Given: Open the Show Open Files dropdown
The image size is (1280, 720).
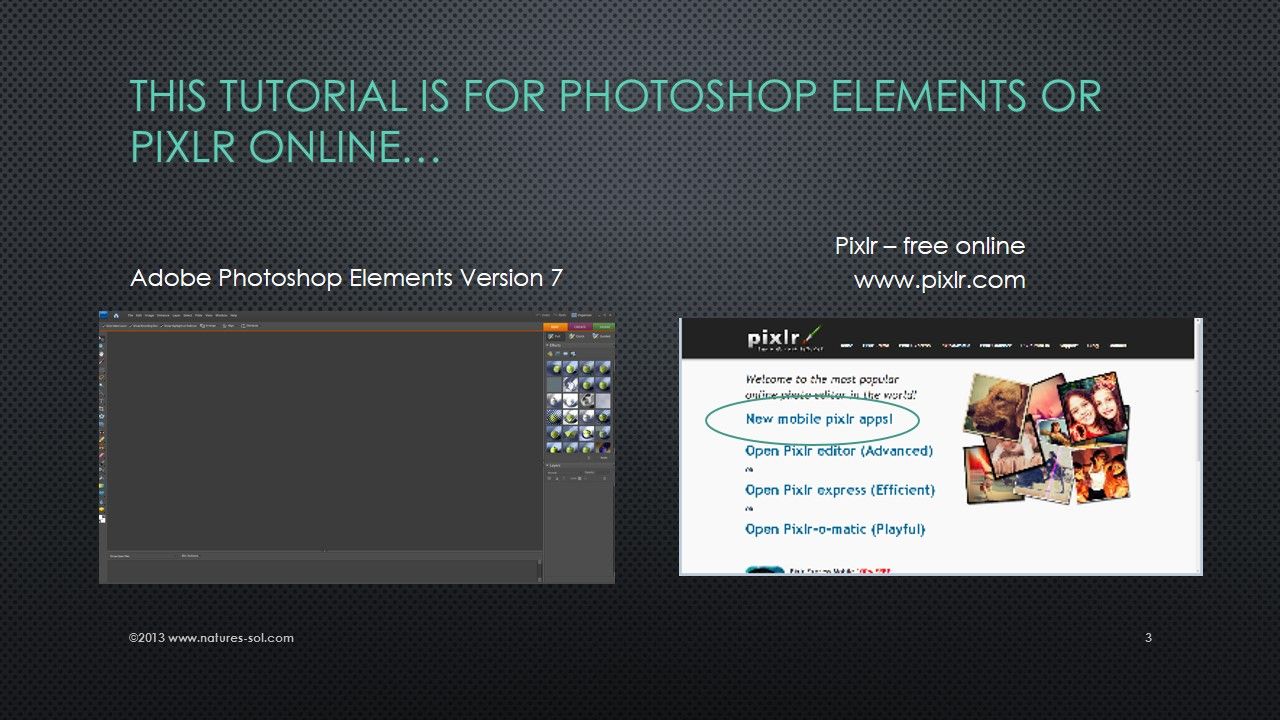Looking at the screenshot, I should click(141, 555).
